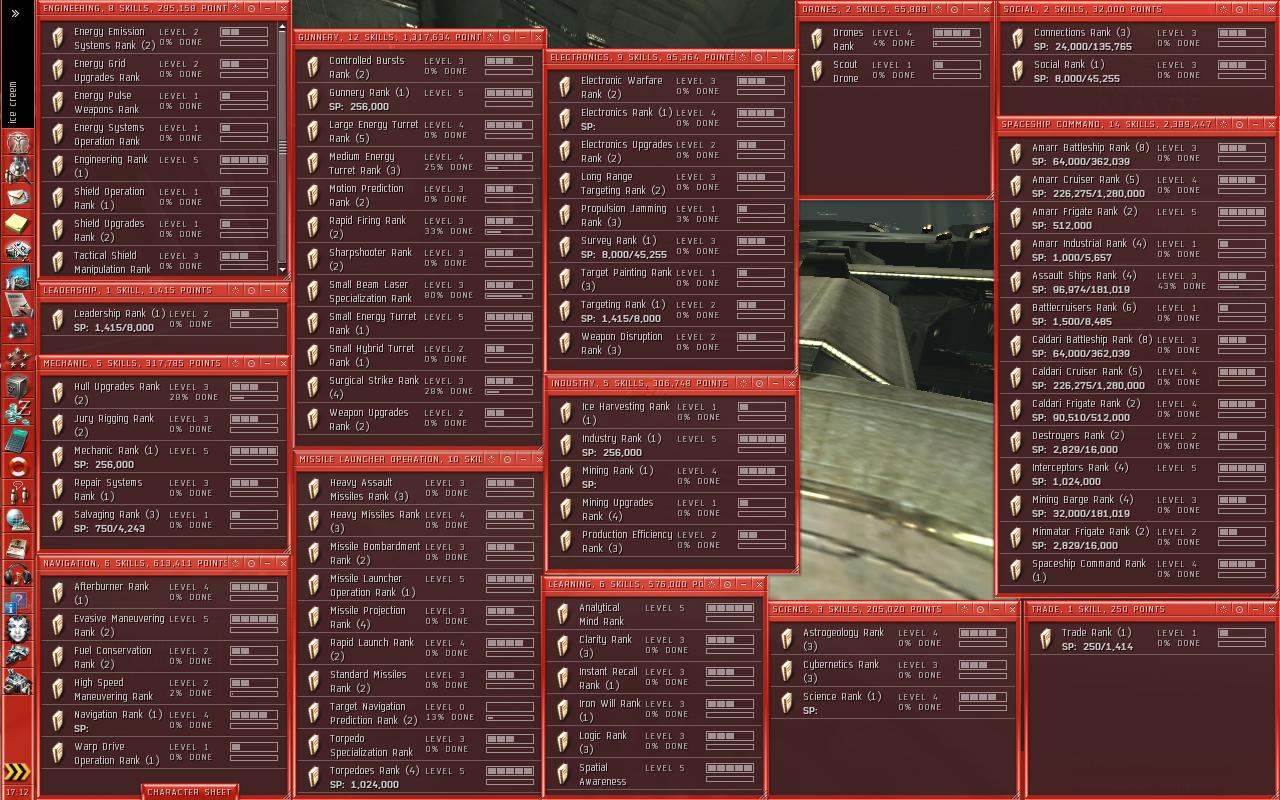Open People & Places magnifier sidebar icon
The width and height of the screenshot is (1280, 800).
[x=17, y=169]
